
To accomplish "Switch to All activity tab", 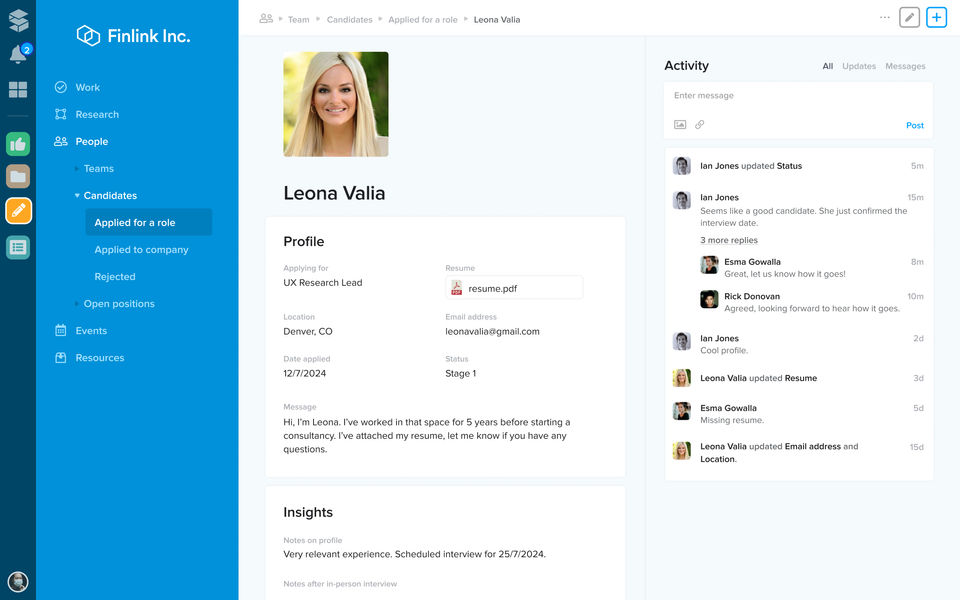I will [x=828, y=66].
